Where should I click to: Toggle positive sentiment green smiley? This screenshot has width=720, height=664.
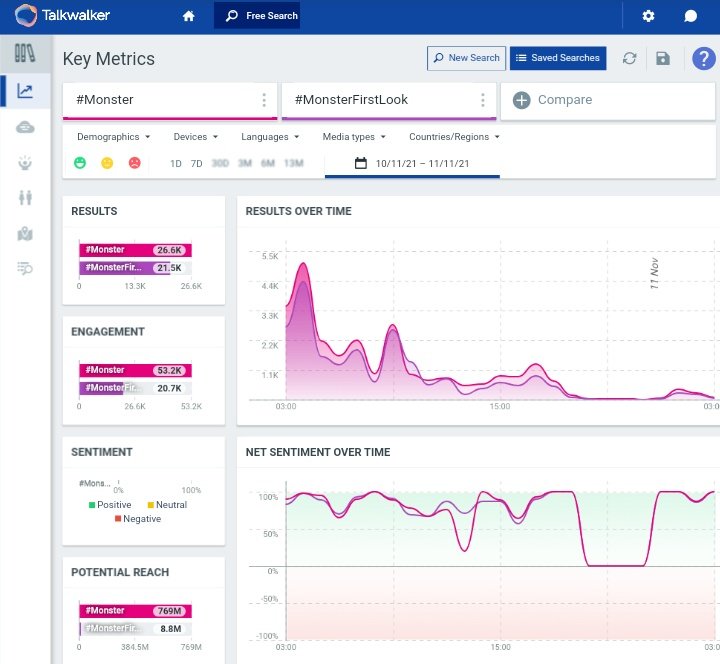click(80, 163)
